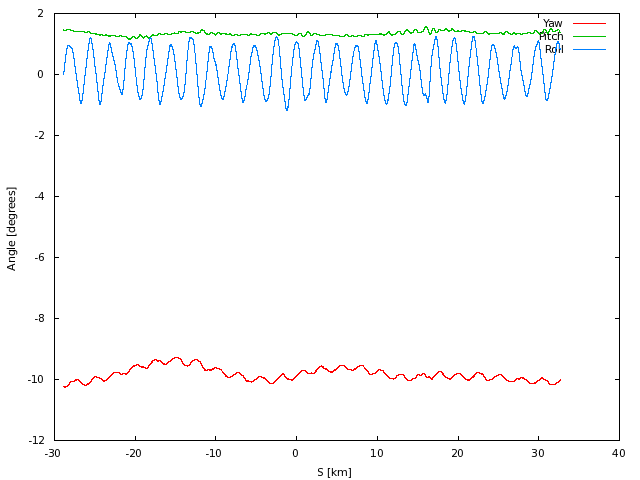Toggle the Yaw legend entry
640x480 pixels.
click(x=552, y=23)
